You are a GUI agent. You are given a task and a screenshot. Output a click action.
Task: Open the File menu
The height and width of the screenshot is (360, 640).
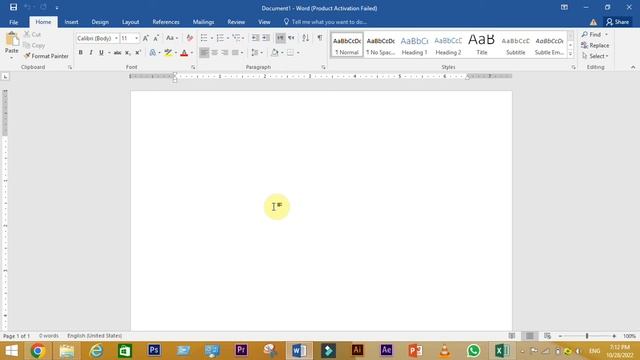point(13,22)
